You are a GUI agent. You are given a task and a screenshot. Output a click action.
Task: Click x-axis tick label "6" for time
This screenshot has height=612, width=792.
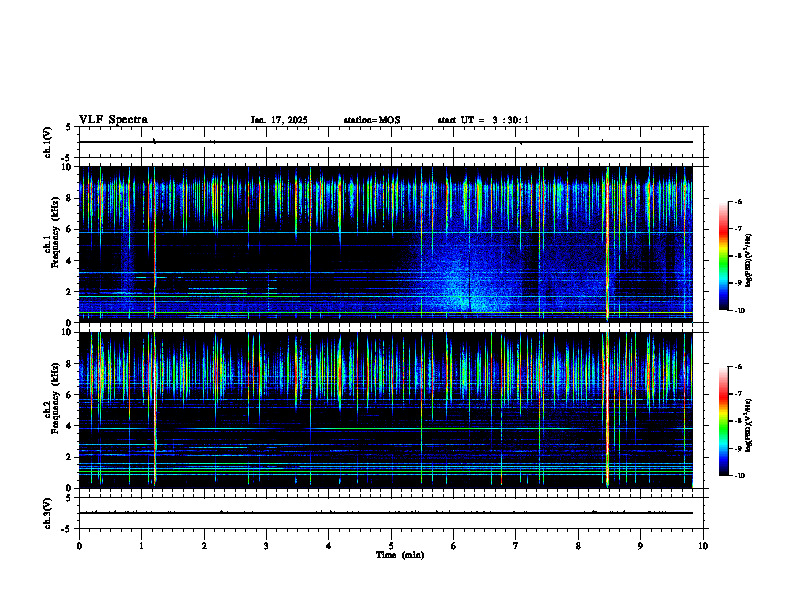(454, 546)
